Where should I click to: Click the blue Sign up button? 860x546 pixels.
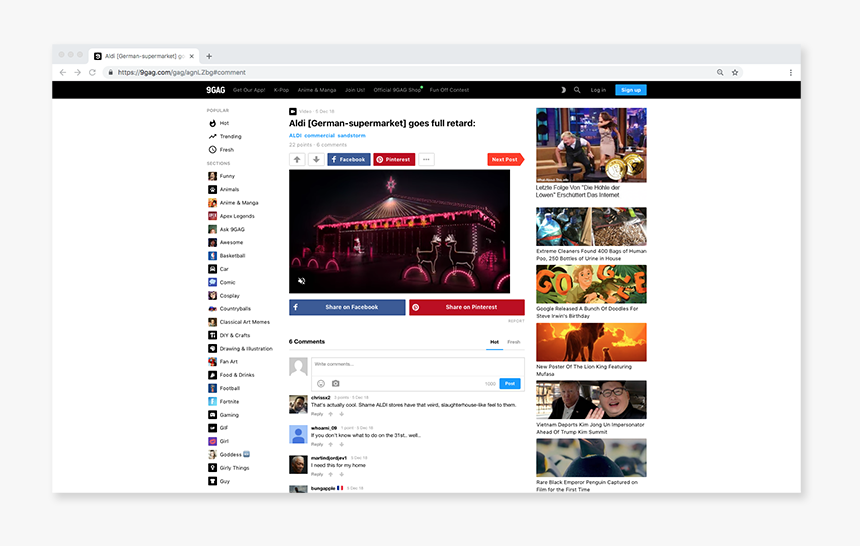(631, 90)
